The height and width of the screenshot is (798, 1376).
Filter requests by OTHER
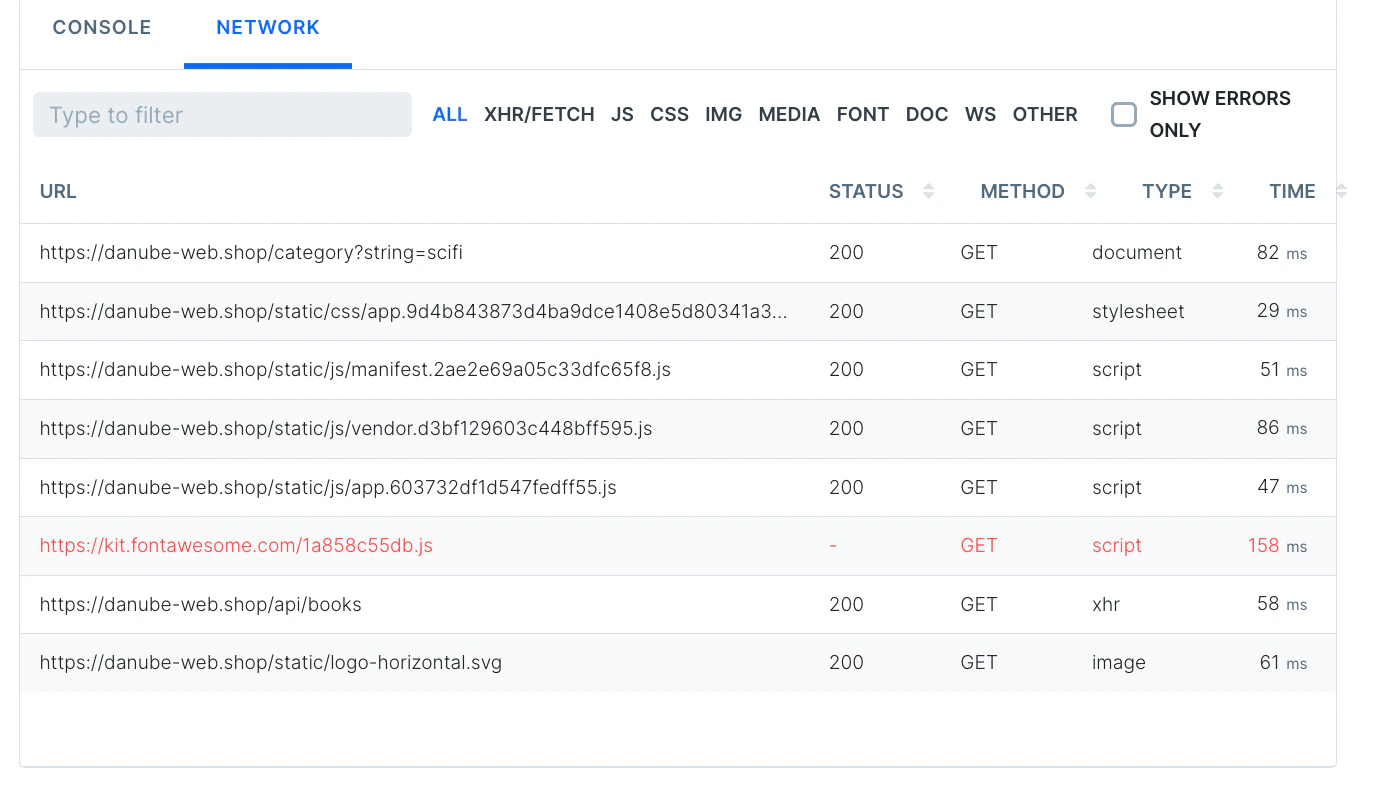click(x=1044, y=114)
